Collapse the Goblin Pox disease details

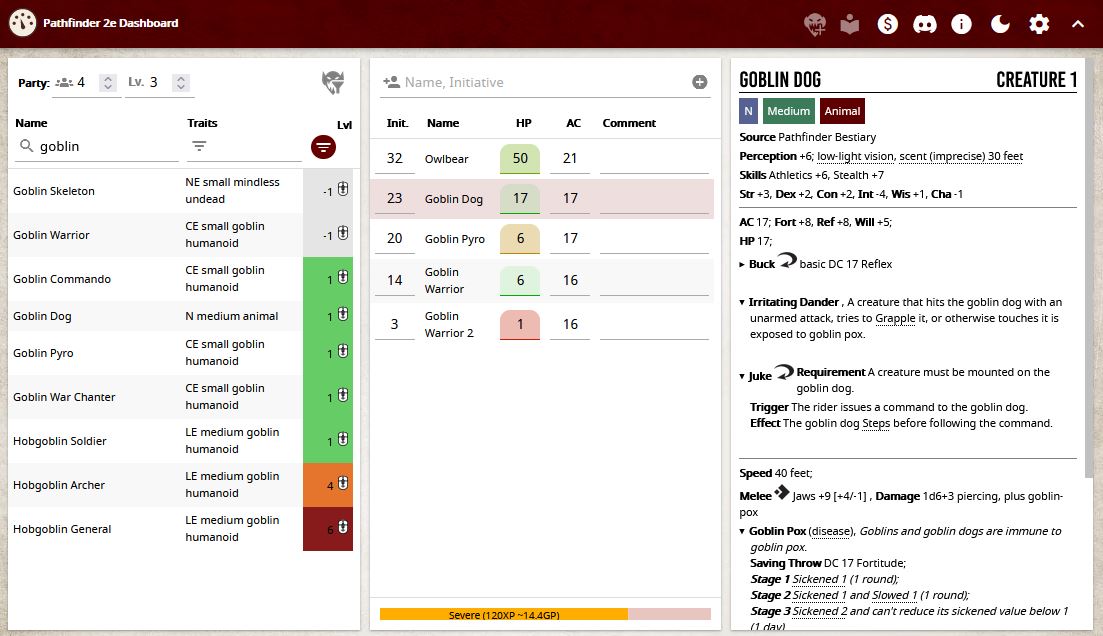(x=743, y=532)
